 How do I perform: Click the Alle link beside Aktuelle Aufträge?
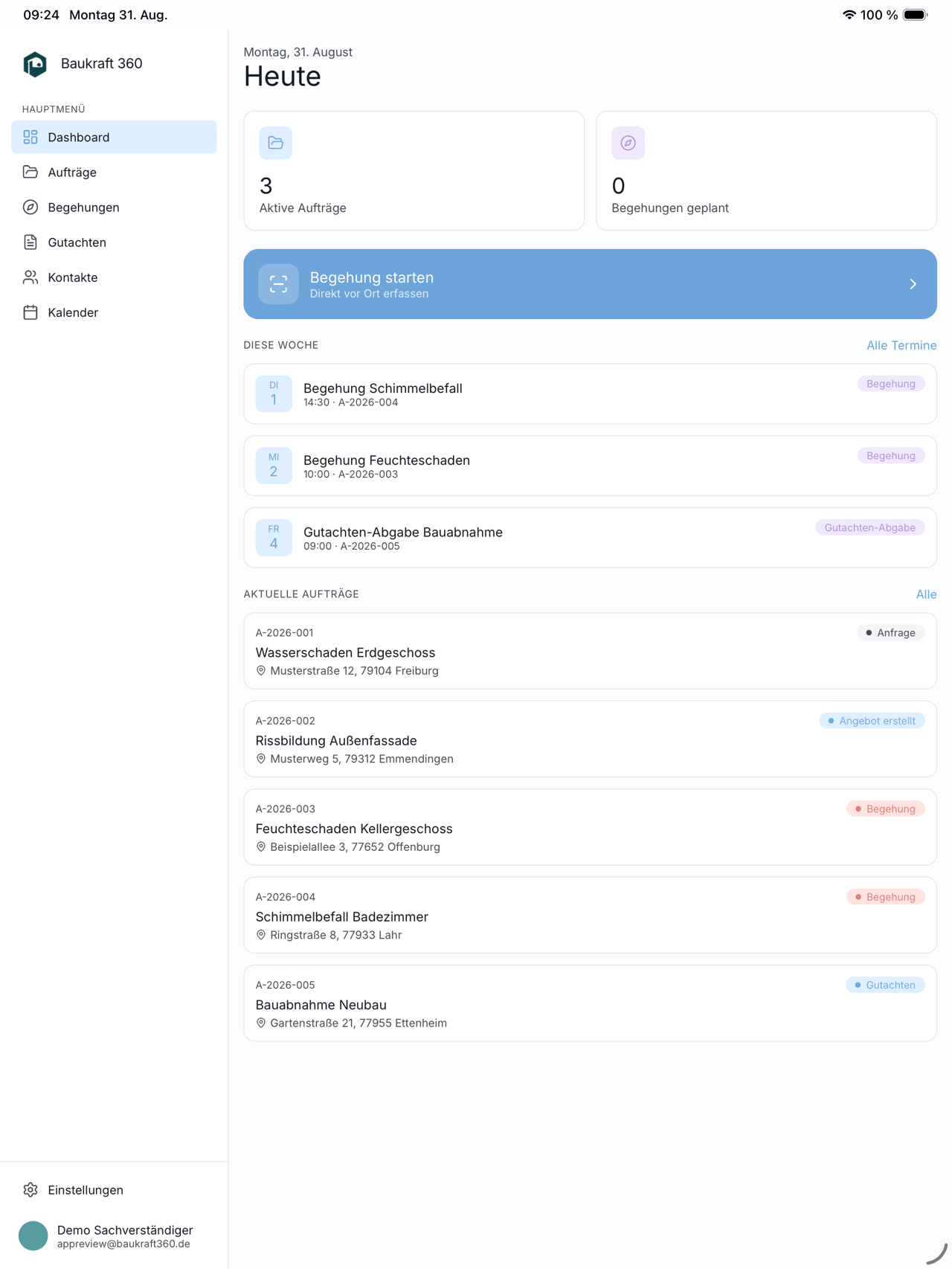pos(926,594)
